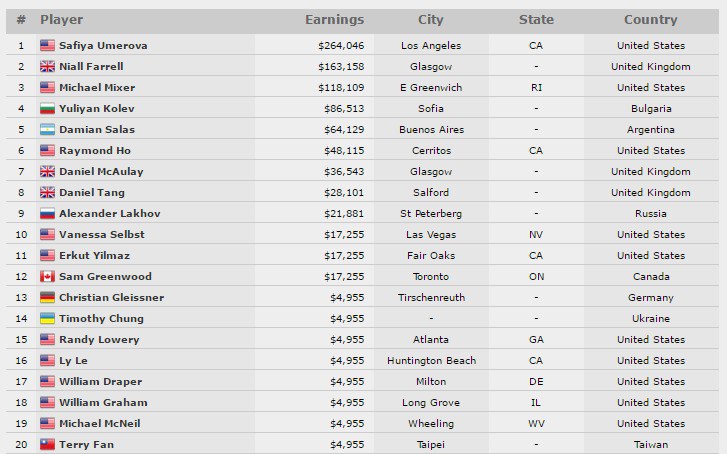This screenshot has width=727, height=454.
Task: Sort table by Earnings column header
Action: click(x=334, y=20)
